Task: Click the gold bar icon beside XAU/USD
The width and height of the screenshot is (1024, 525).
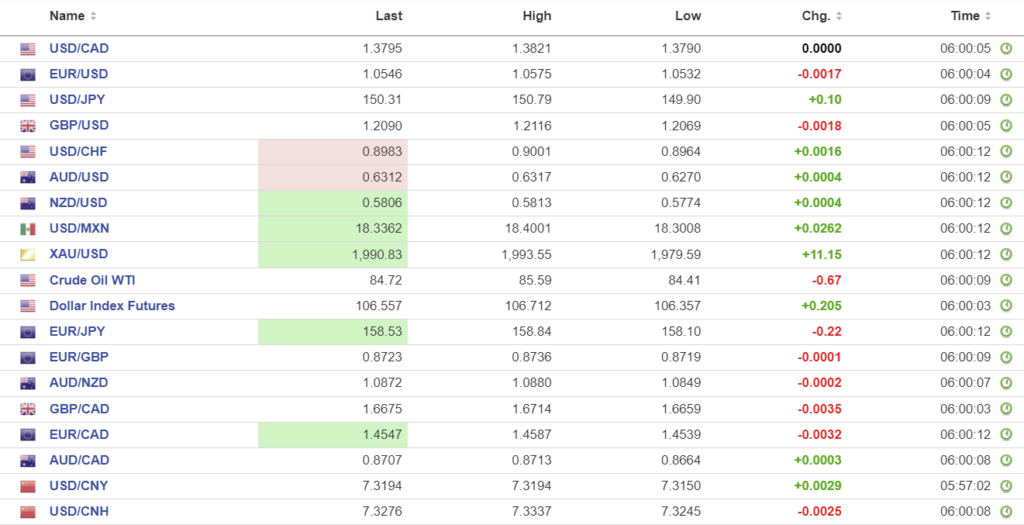Action: click(28, 255)
